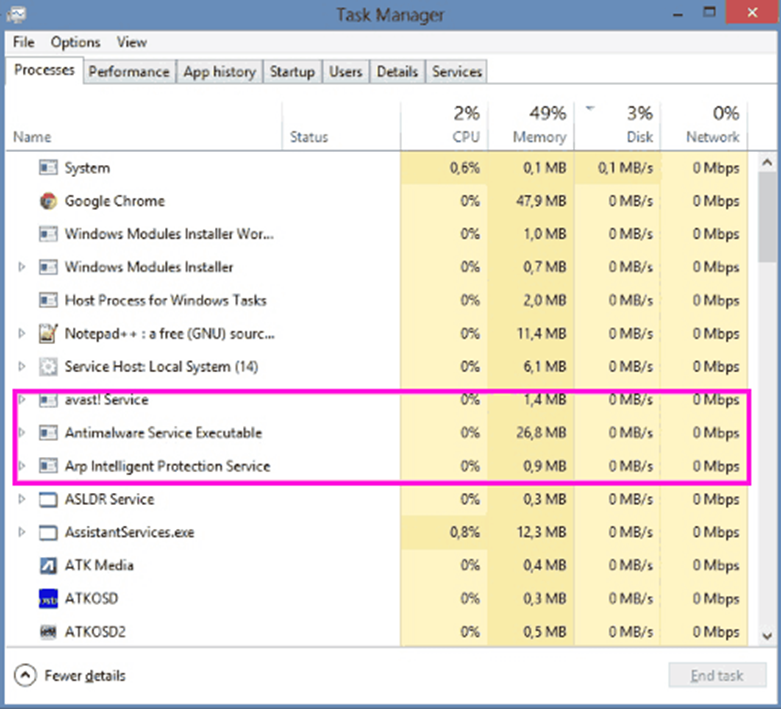Click the System process icon
This screenshot has width=781, height=709.
pyautogui.click(x=48, y=168)
